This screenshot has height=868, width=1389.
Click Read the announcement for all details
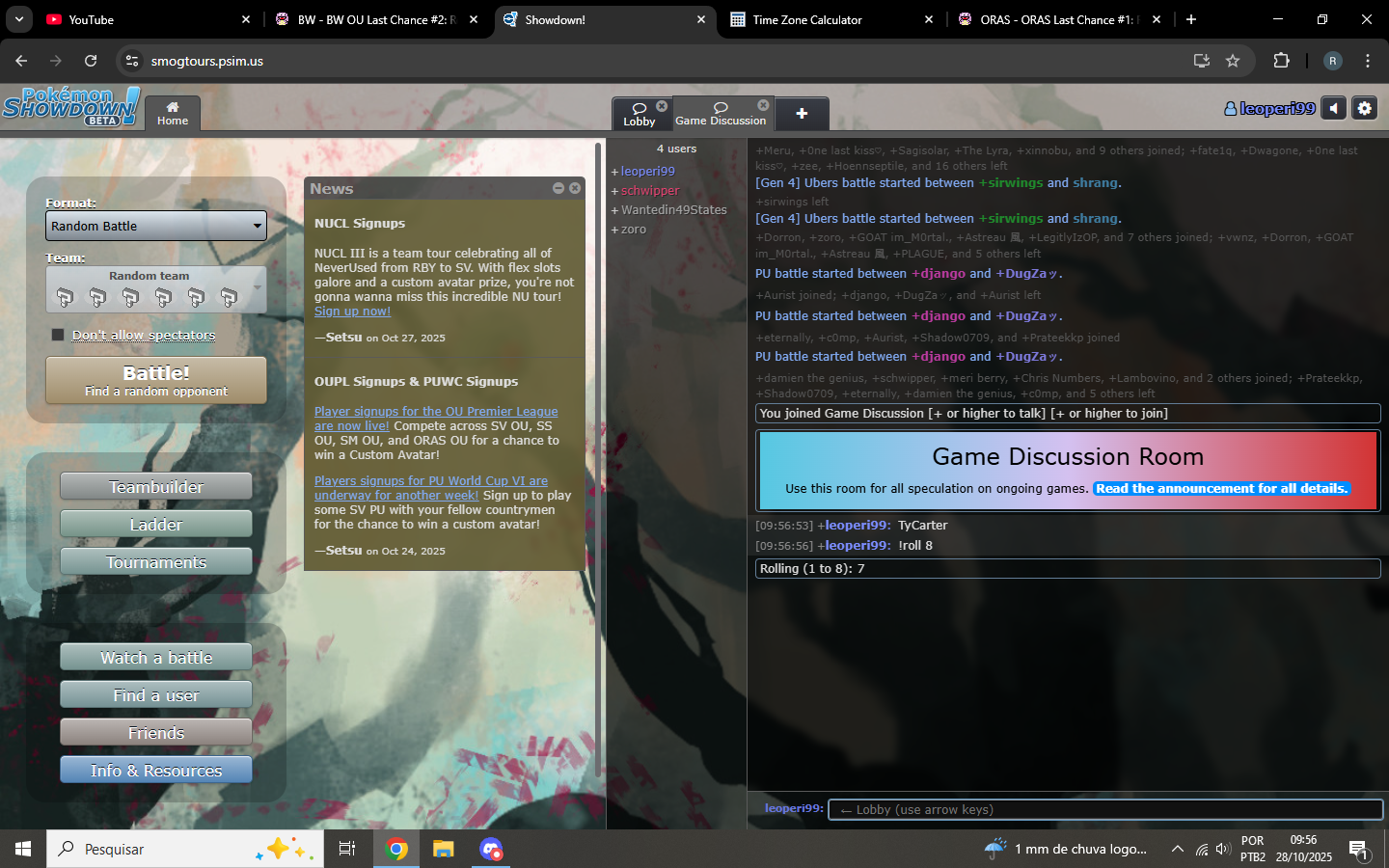click(1221, 489)
